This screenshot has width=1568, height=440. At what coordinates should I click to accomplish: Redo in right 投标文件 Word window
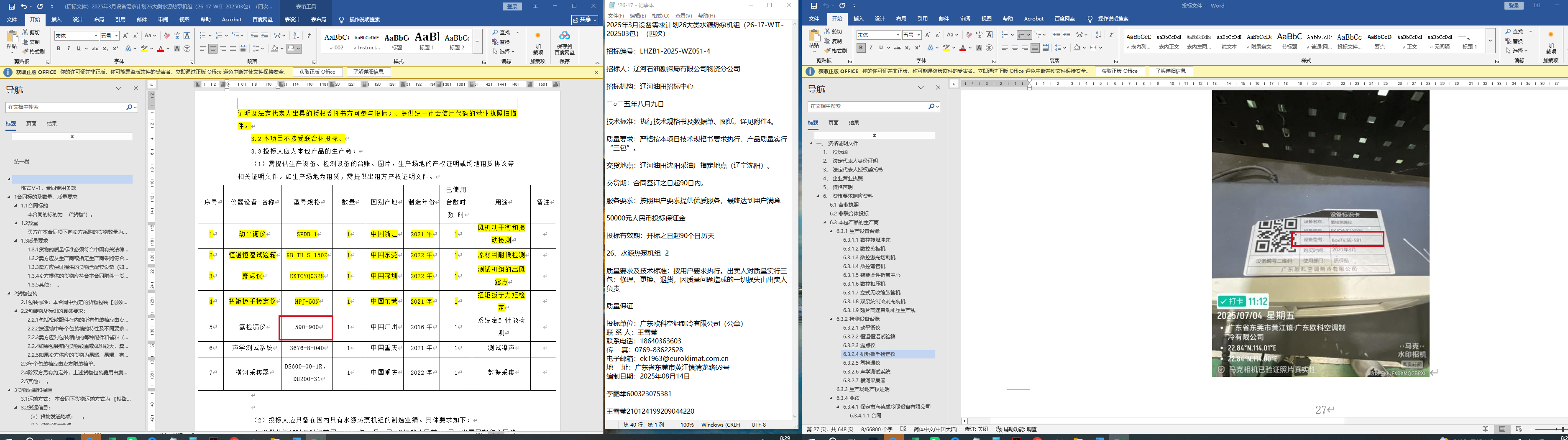pos(842,6)
